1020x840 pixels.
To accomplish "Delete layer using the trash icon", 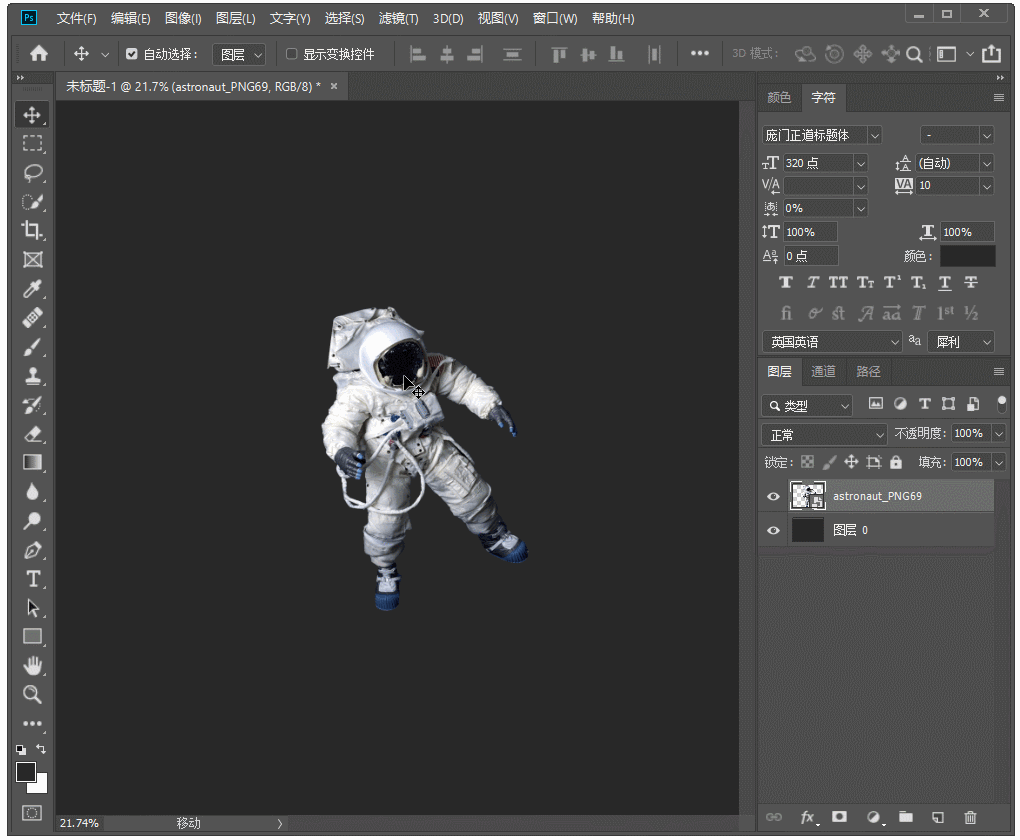I will pyautogui.click(x=970, y=817).
